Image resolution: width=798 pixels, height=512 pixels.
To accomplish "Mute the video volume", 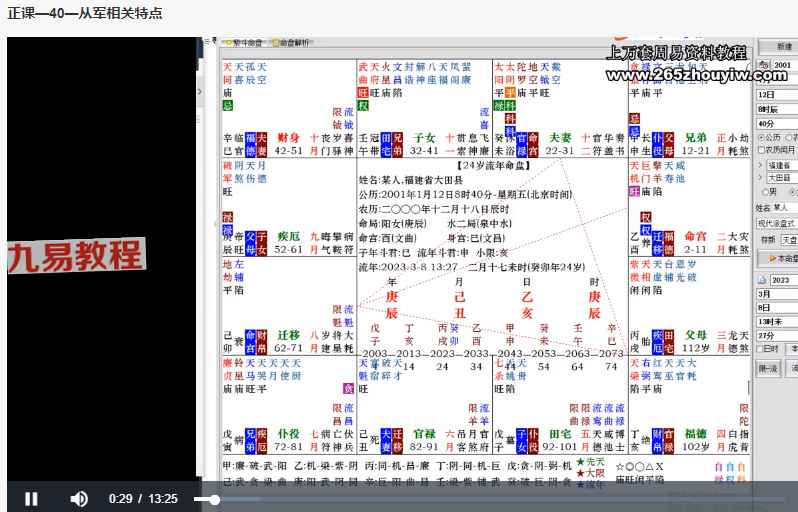I will pos(79,498).
